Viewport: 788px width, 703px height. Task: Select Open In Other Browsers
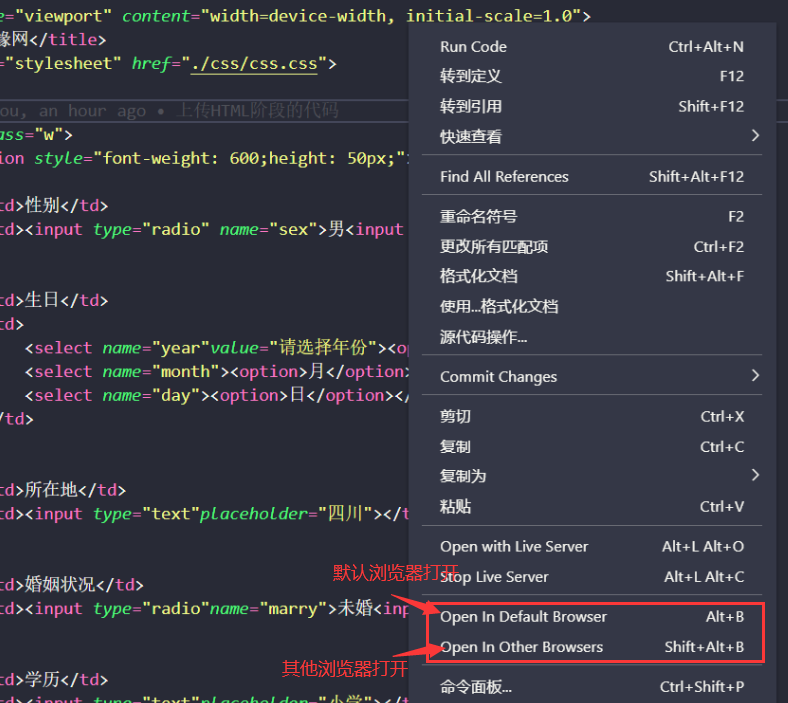[592, 647]
